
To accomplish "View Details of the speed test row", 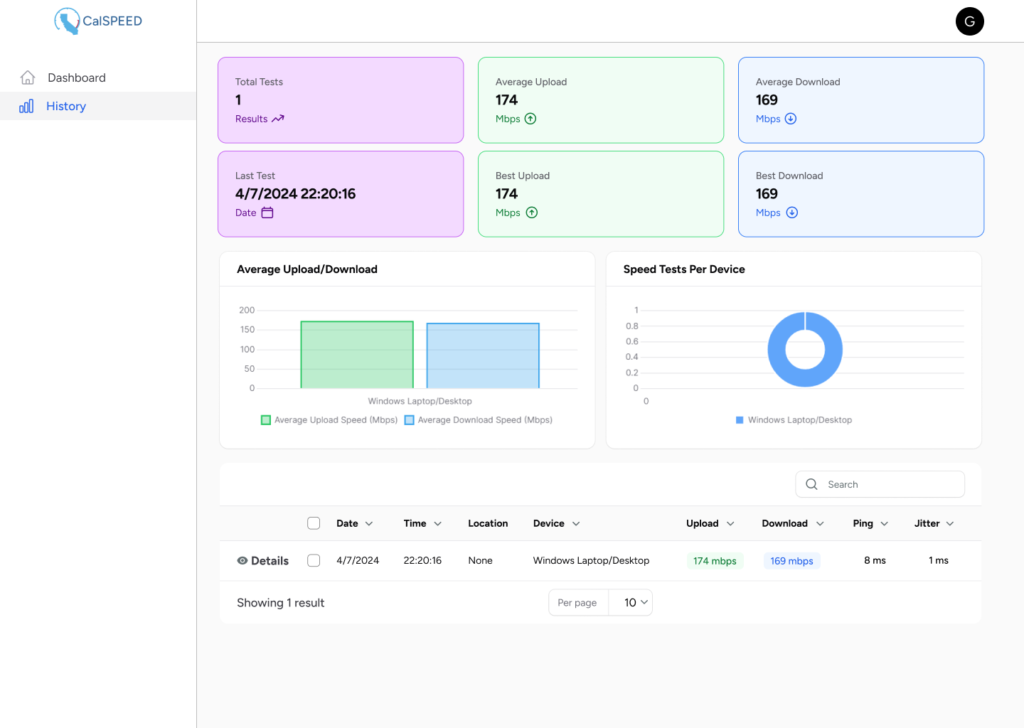I will [x=263, y=561].
